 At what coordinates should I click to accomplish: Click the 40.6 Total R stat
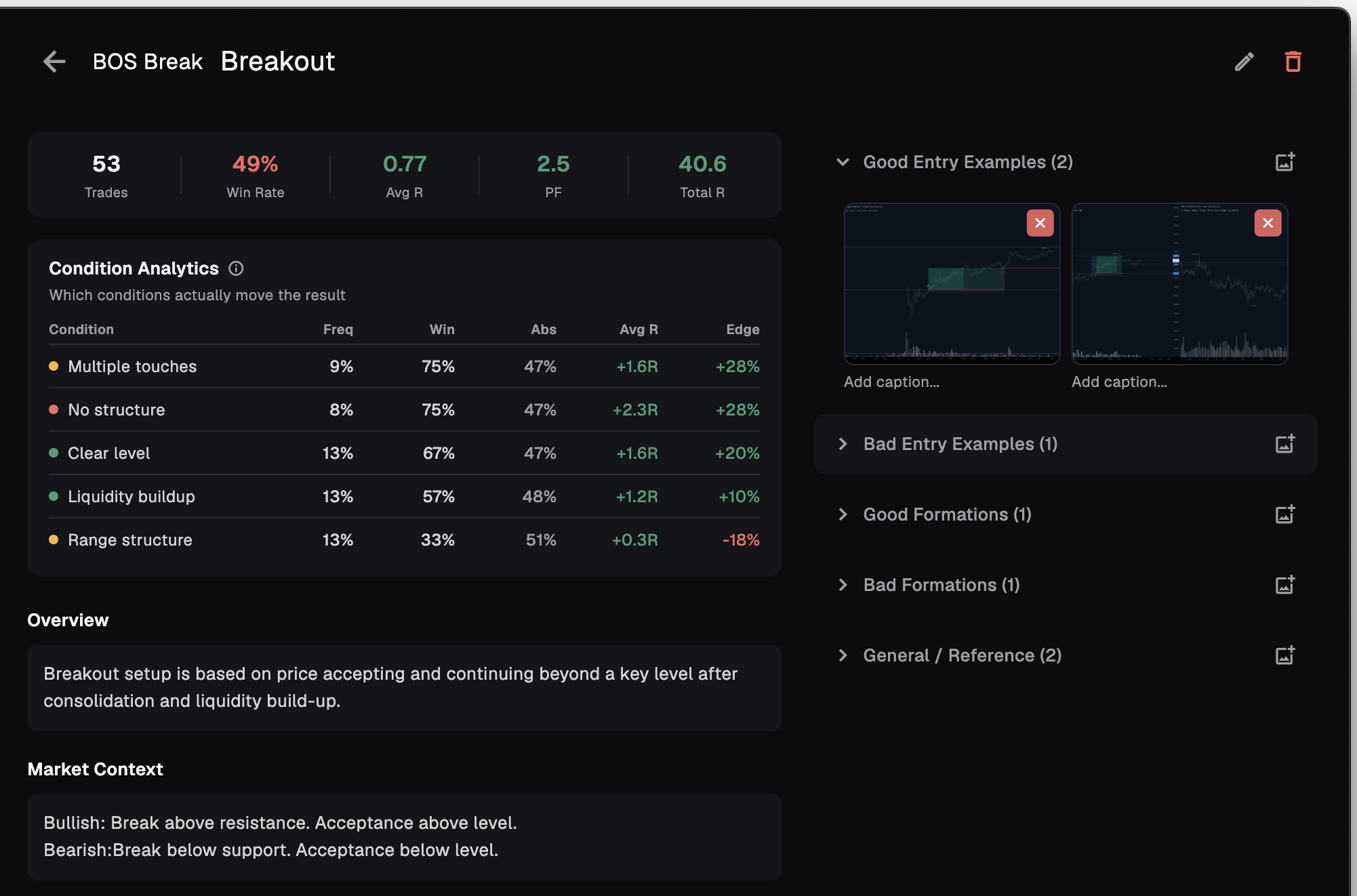(x=703, y=176)
